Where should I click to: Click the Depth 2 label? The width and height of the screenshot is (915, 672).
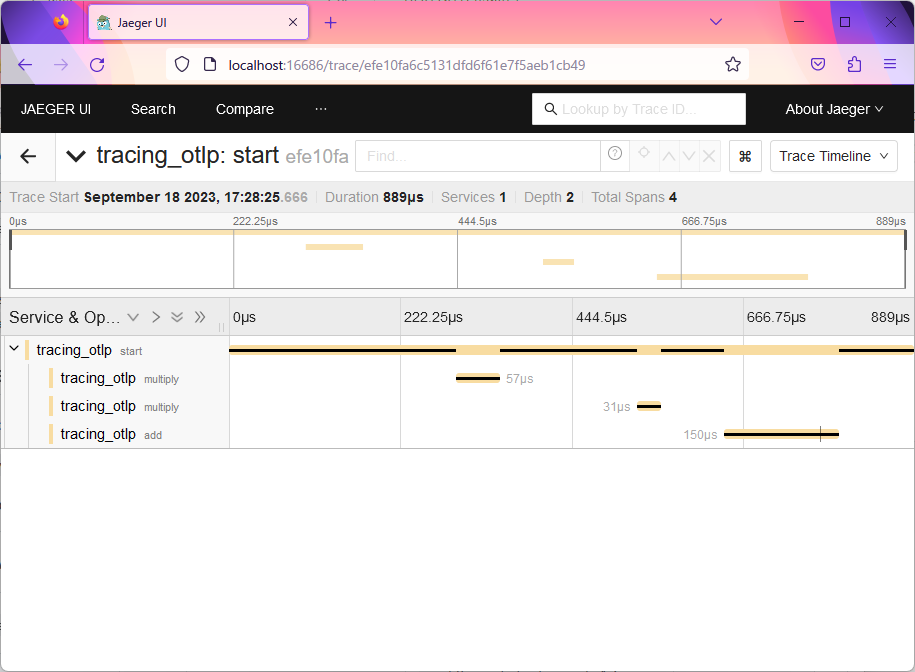(x=549, y=197)
